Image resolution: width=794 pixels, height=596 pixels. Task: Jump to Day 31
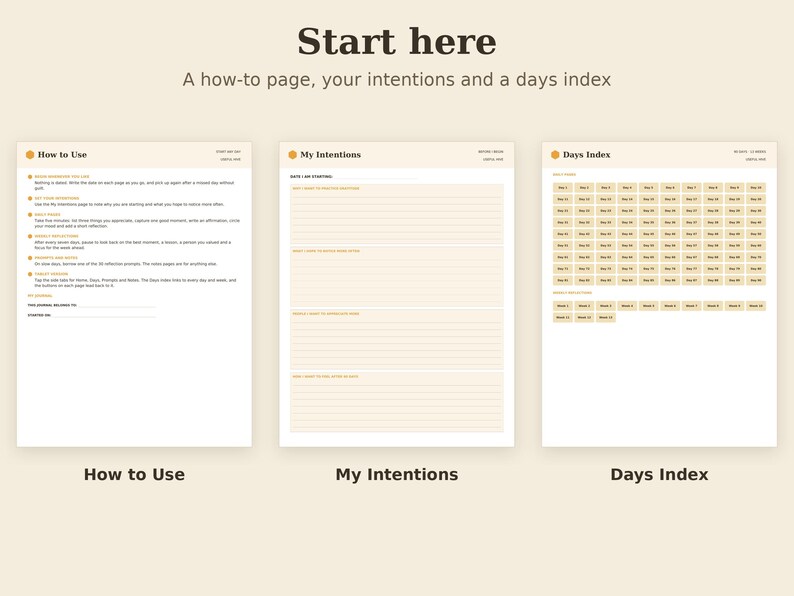563,222
